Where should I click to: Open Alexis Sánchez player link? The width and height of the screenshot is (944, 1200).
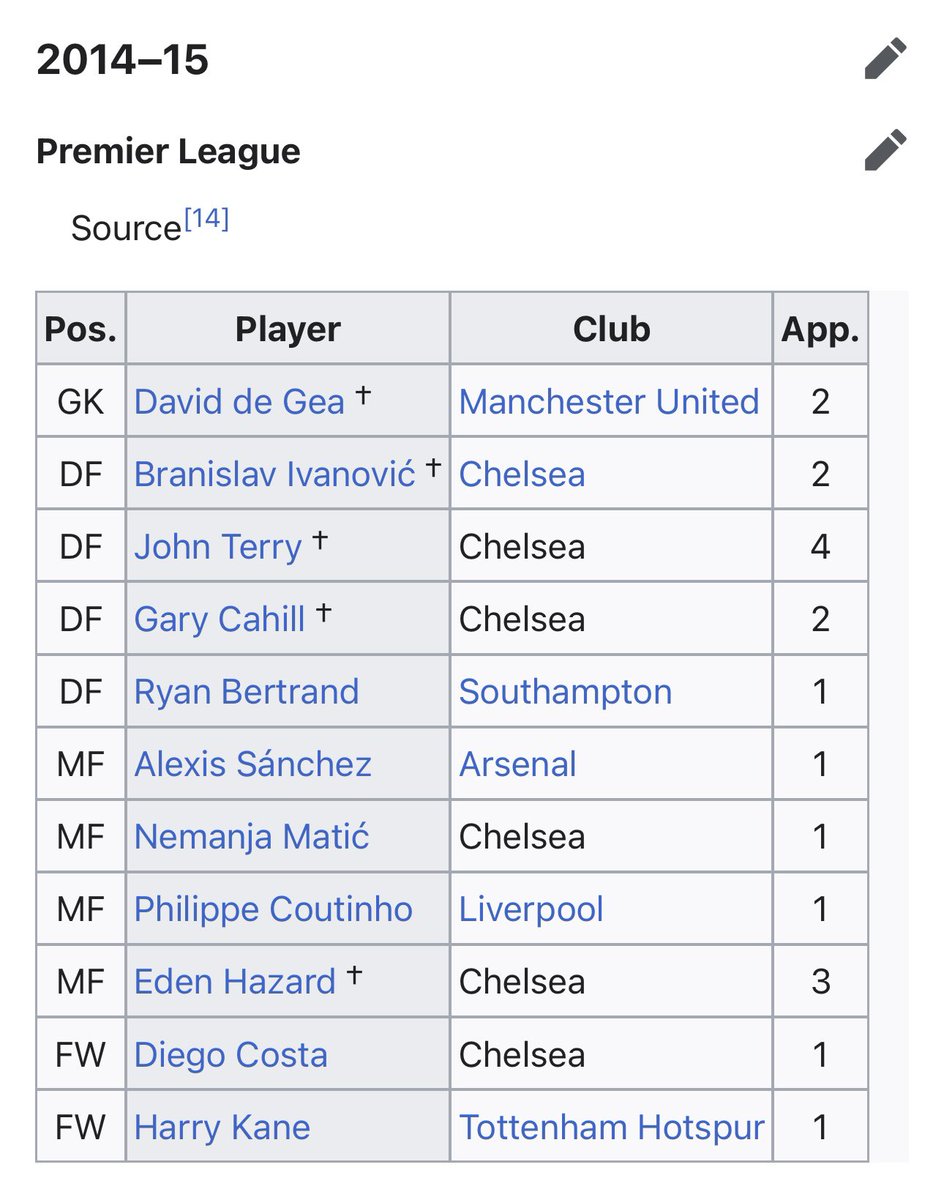point(253,765)
